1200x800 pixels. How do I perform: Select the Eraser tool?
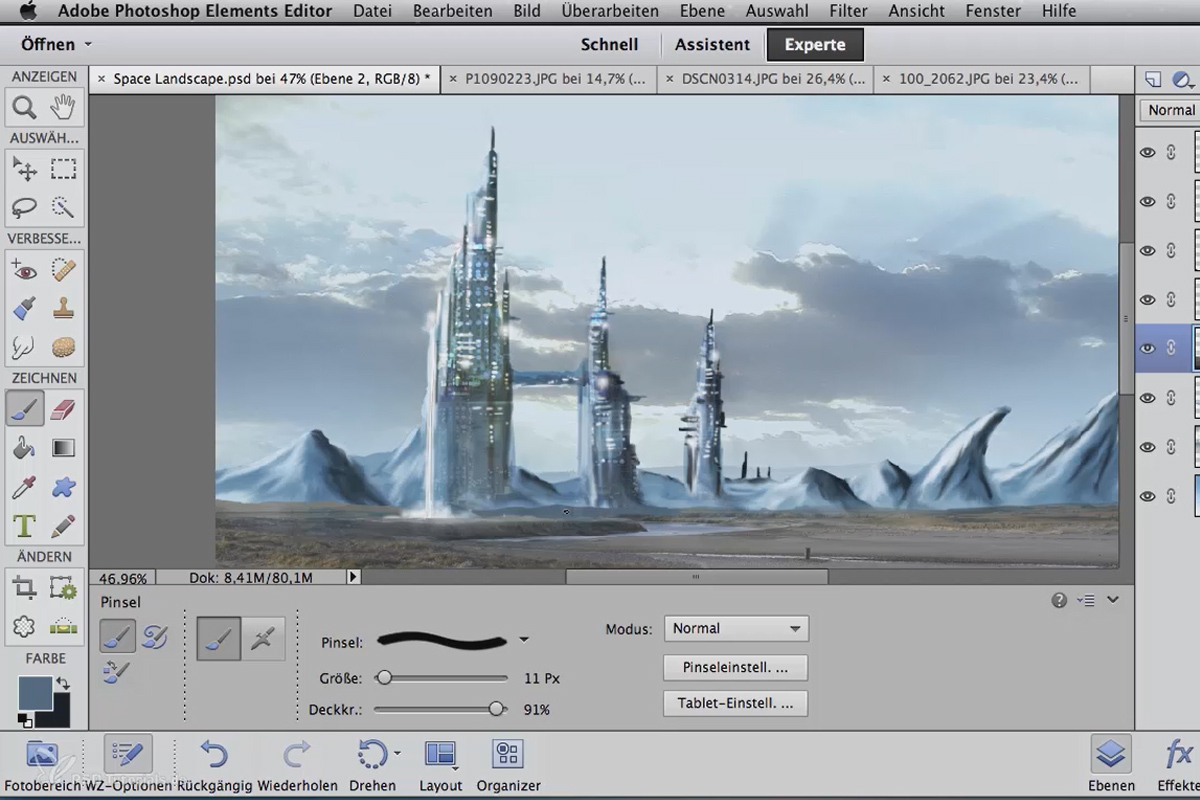click(63, 408)
